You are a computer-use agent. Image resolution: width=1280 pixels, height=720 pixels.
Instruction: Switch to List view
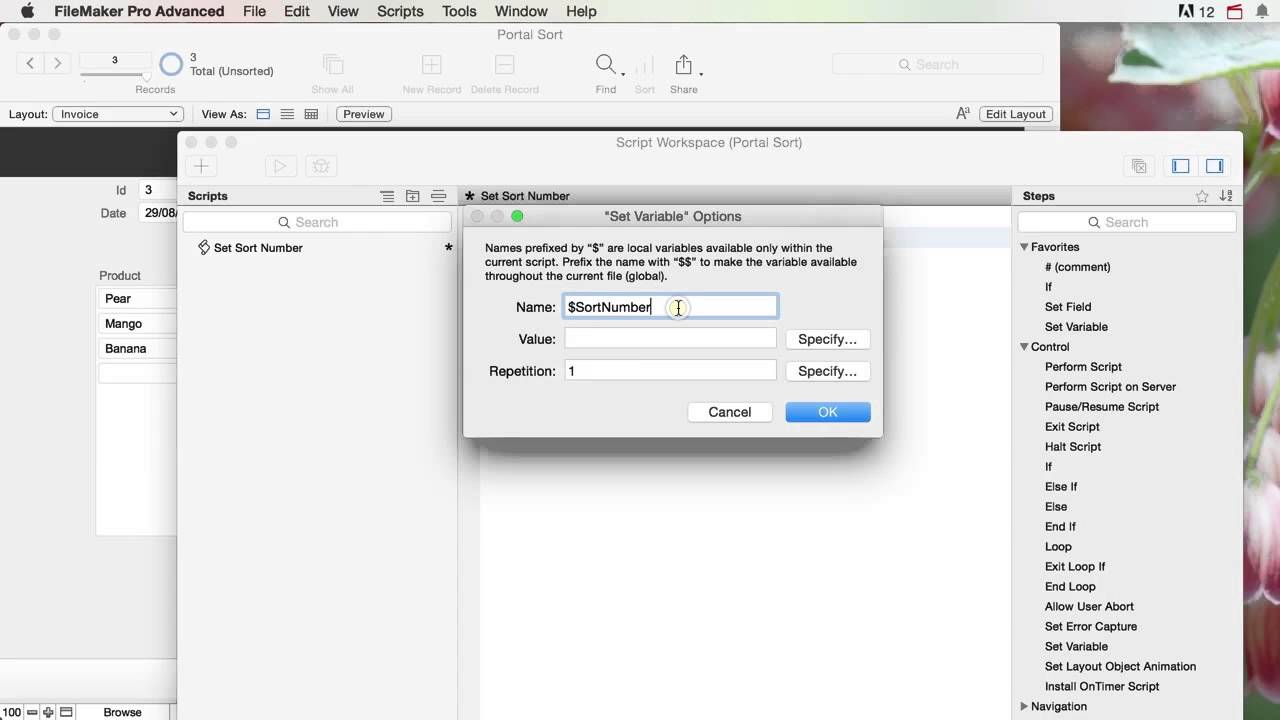pos(287,114)
